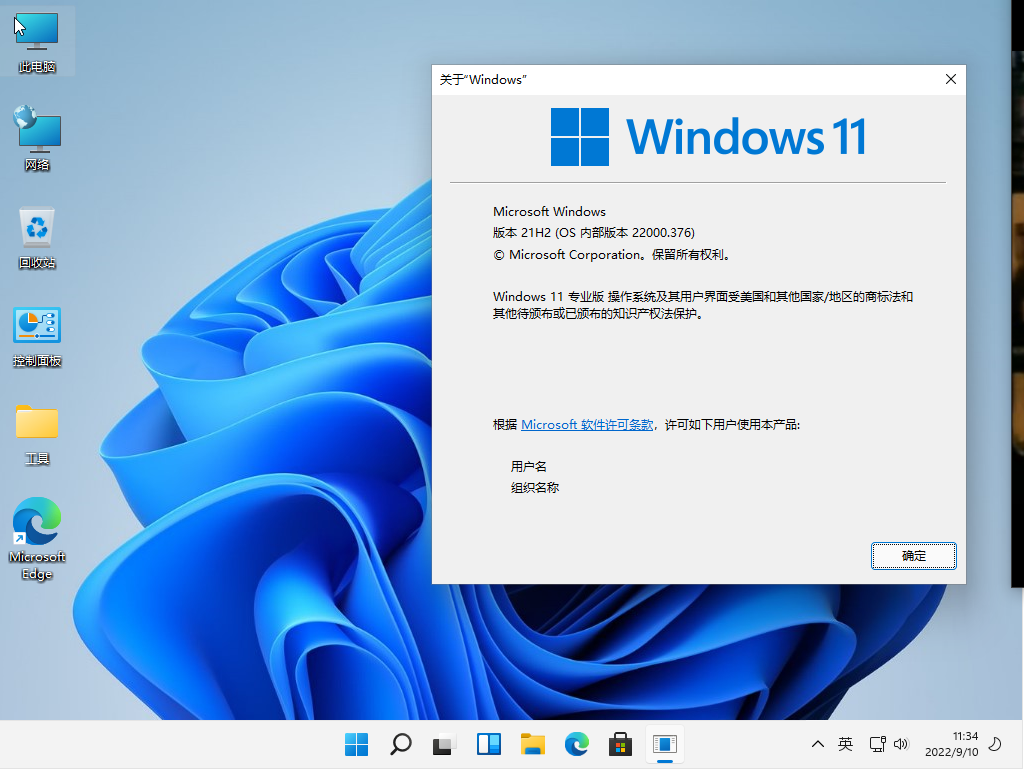Image resolution: width=1024 pixels, height=770 pixels.
Task: Launch File Explorer from taskbar
Action: (532, 744)
